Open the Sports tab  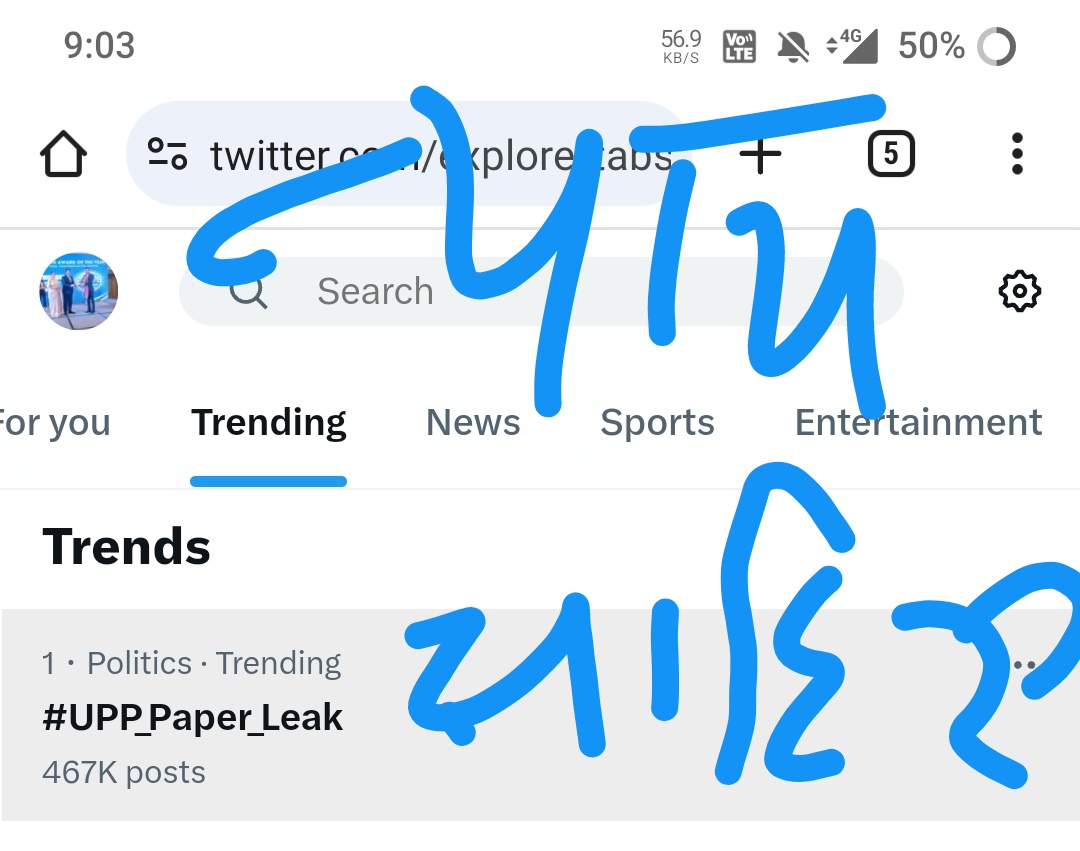(x=657, y=422)
